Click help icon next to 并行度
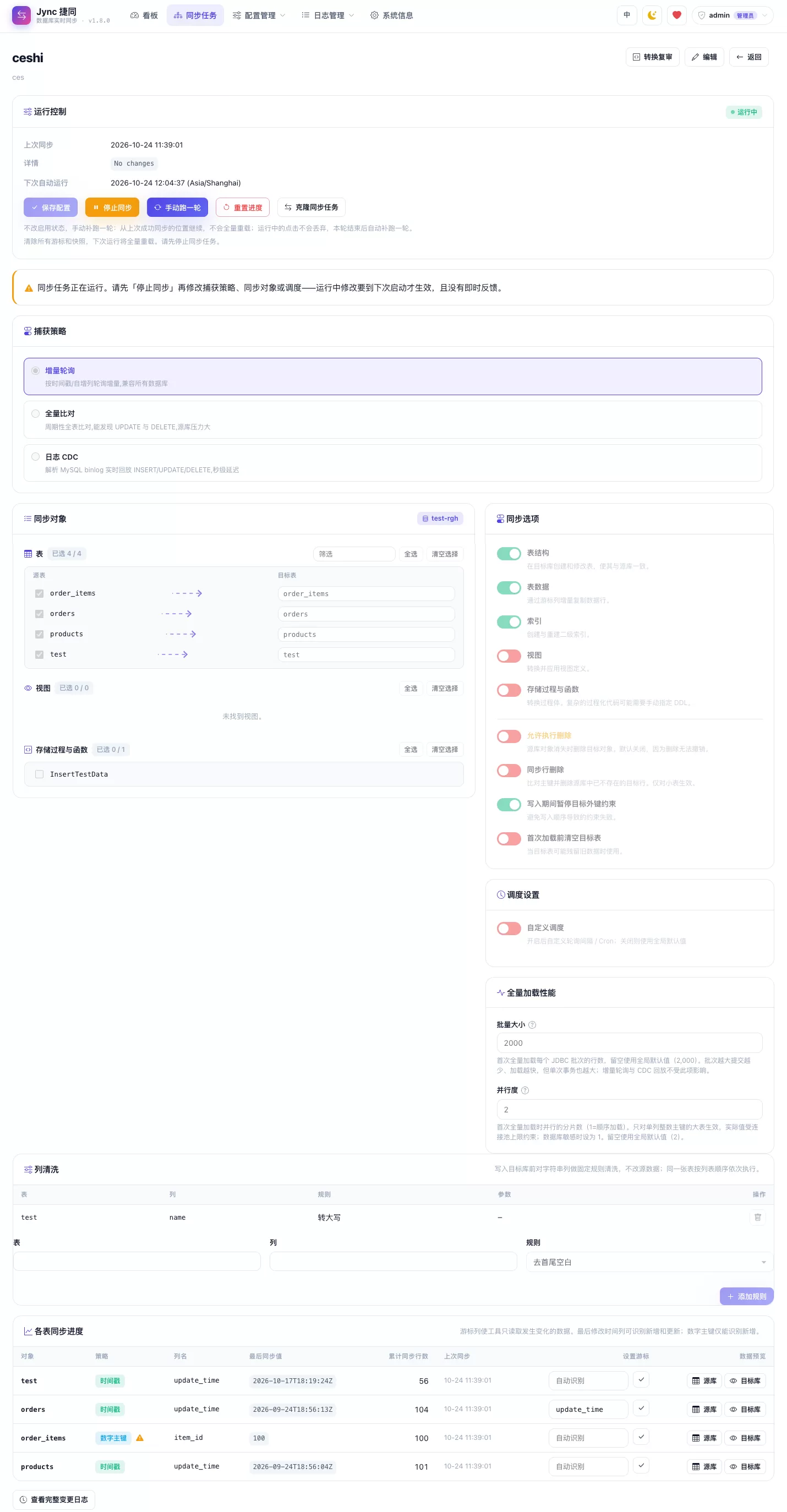The image size is (787, 1512). click(x=524, y=1090)
